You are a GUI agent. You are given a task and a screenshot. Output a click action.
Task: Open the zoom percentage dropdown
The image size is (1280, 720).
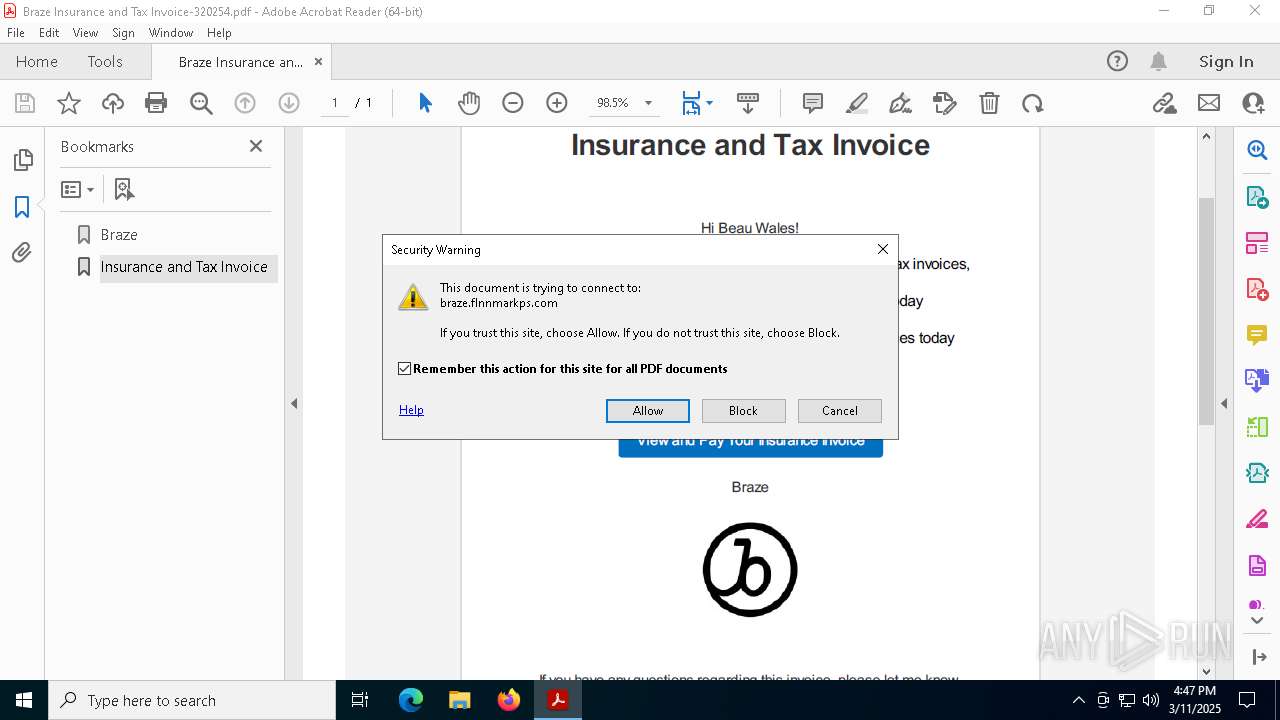click(648, 103)
